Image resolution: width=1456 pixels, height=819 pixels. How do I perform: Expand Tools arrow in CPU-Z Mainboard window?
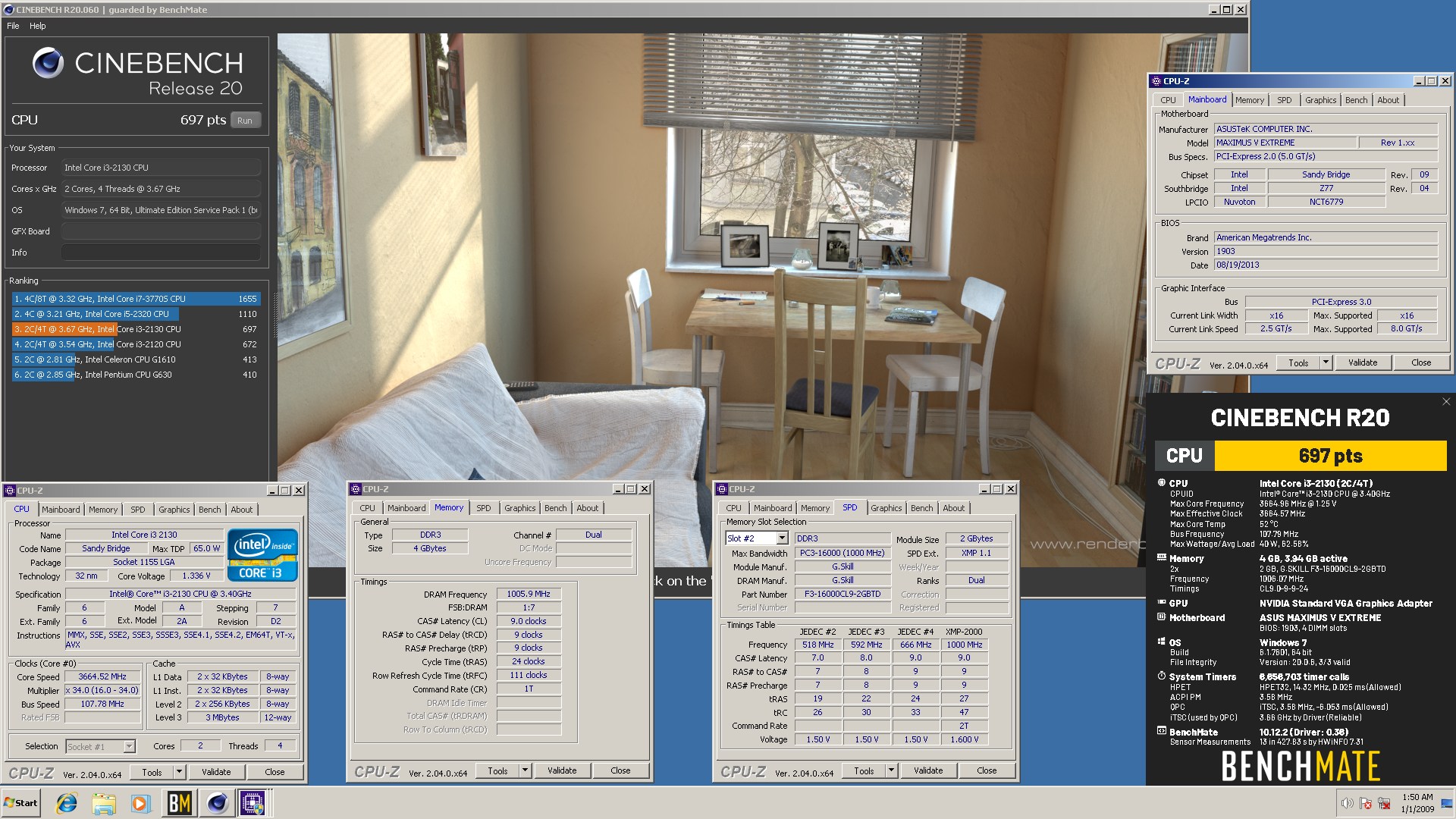[1326, 362]
